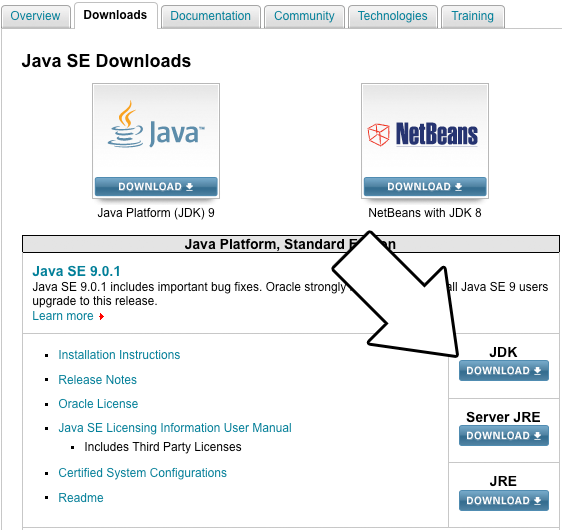Viewport: 562px width, 530px height.
Task: Click 'NetBeans with JDK 8' caption
Action: [x=425, y=213]
